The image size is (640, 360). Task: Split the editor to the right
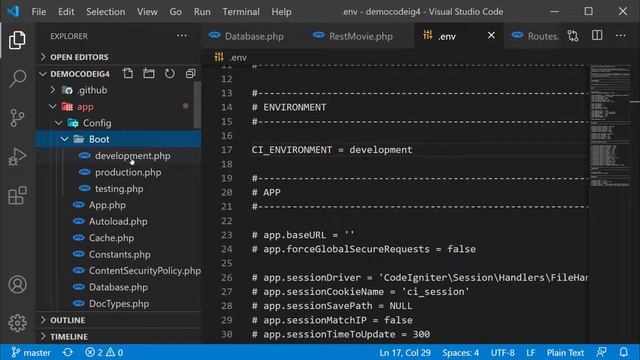point(597,36)
